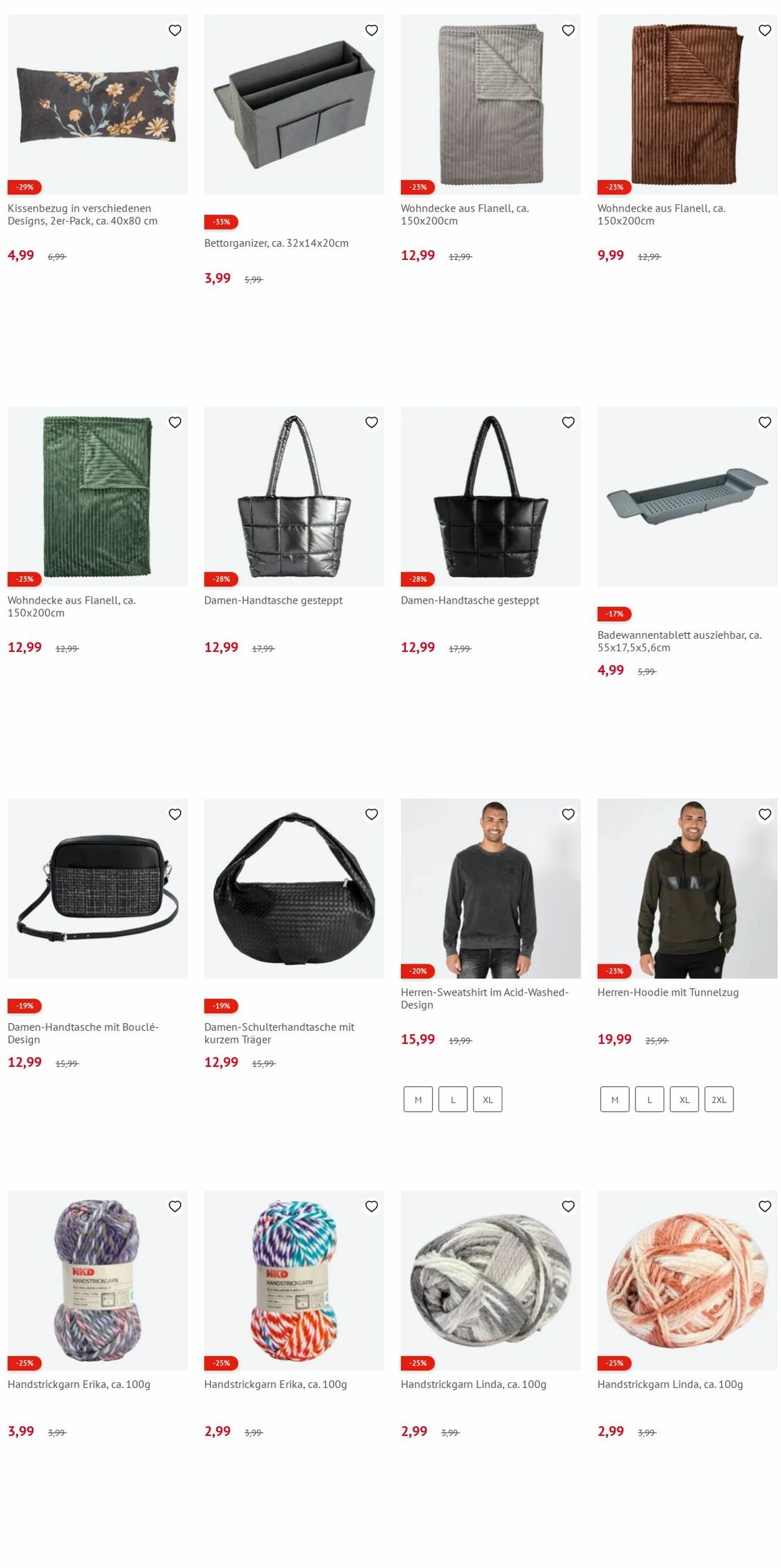
Task: Open Herren-Sweatshirt im Acid-Washed-Design product link
Action: pyautogui.click(x=485, y=998)
